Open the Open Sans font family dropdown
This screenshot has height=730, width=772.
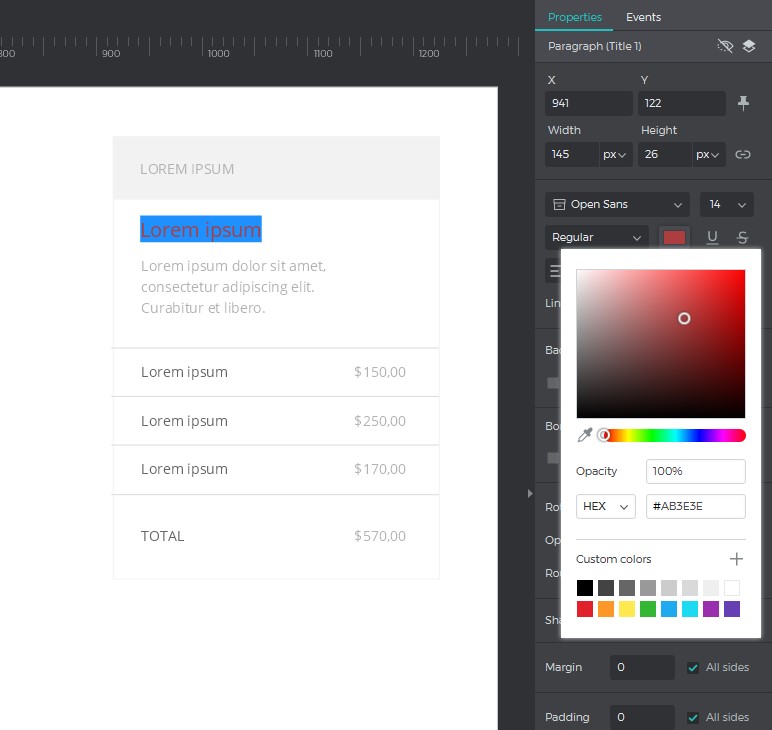617,204
